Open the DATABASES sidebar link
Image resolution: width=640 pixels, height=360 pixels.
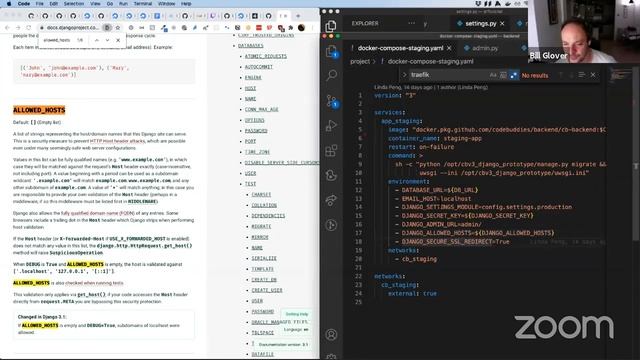pos(251,46)
